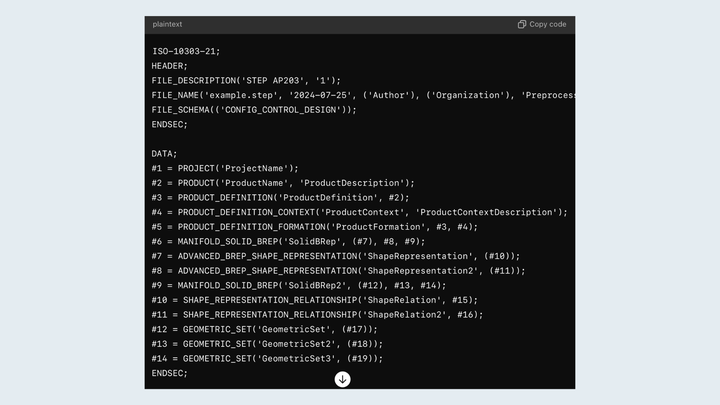Click line #6 MANIFOLD_SOLID_BREP 'SolidBRep'
Screen dimensions: 720x405
coord(289,241)
